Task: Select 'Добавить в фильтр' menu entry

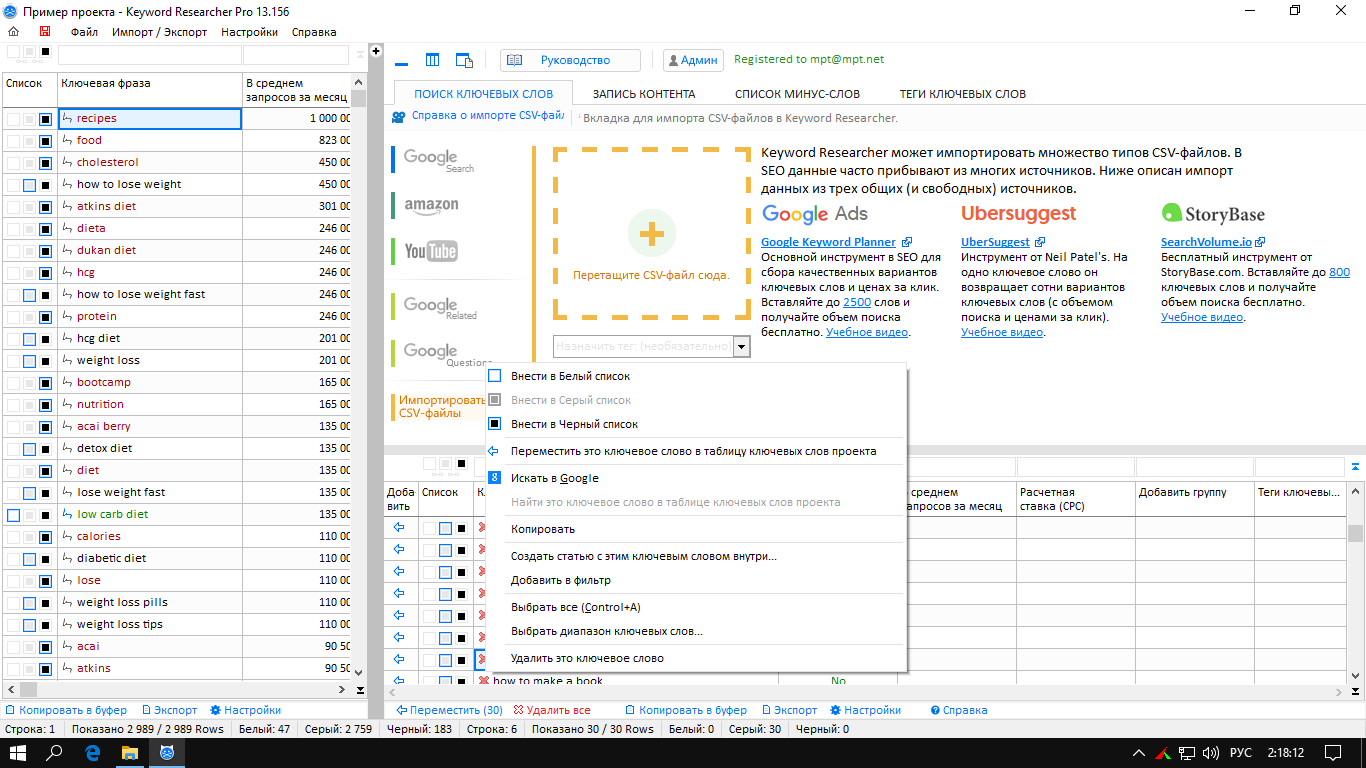Action: (x=695, y=580)
